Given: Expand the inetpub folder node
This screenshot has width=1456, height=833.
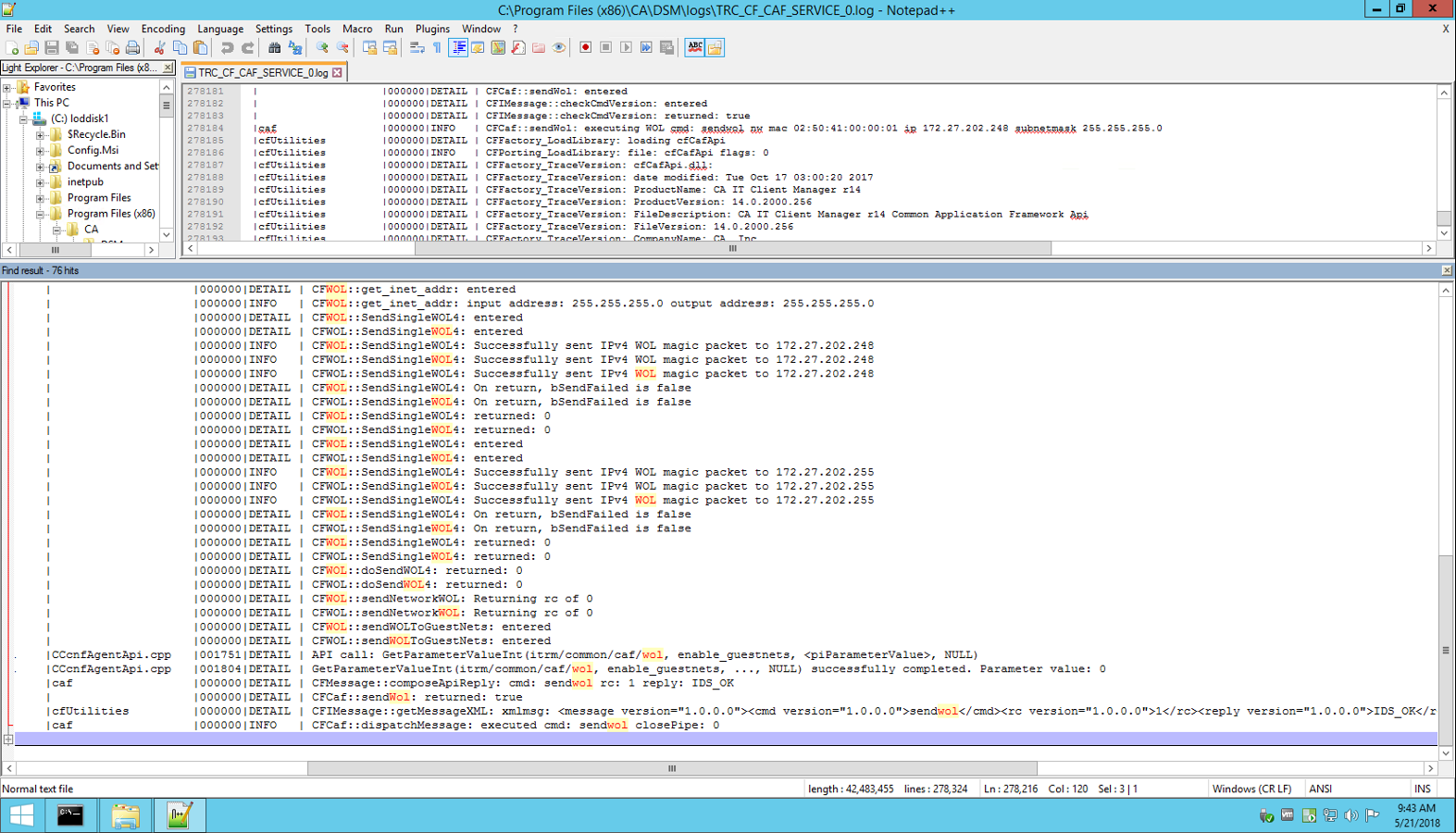Looking at the screenshot, I should (40, 182).
